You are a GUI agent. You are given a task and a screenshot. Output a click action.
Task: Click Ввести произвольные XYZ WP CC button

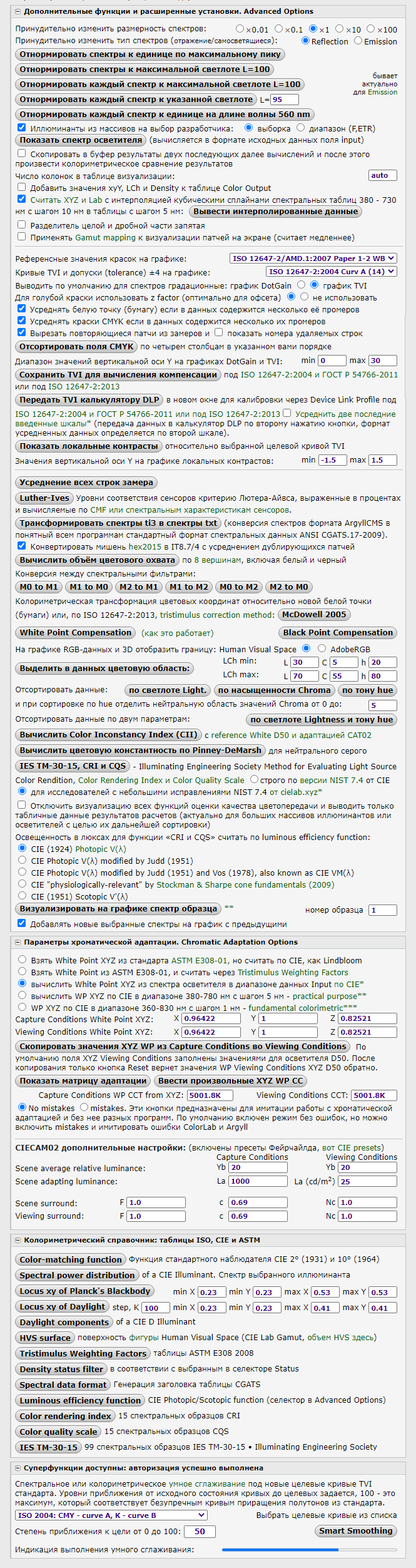point(230,1081)
